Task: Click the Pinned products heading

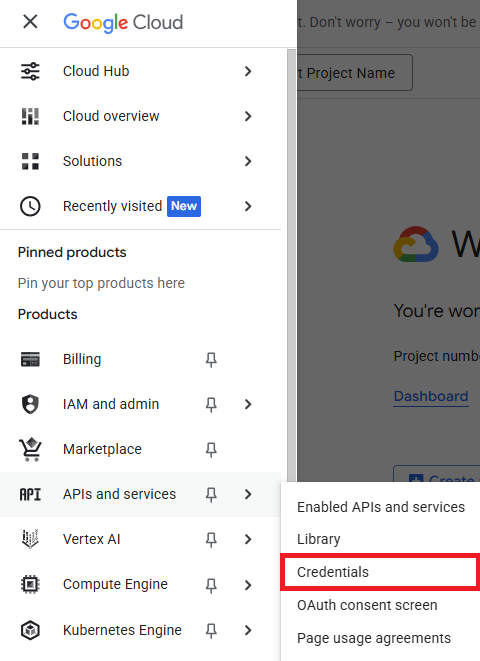Action: (x=72, y=253)
